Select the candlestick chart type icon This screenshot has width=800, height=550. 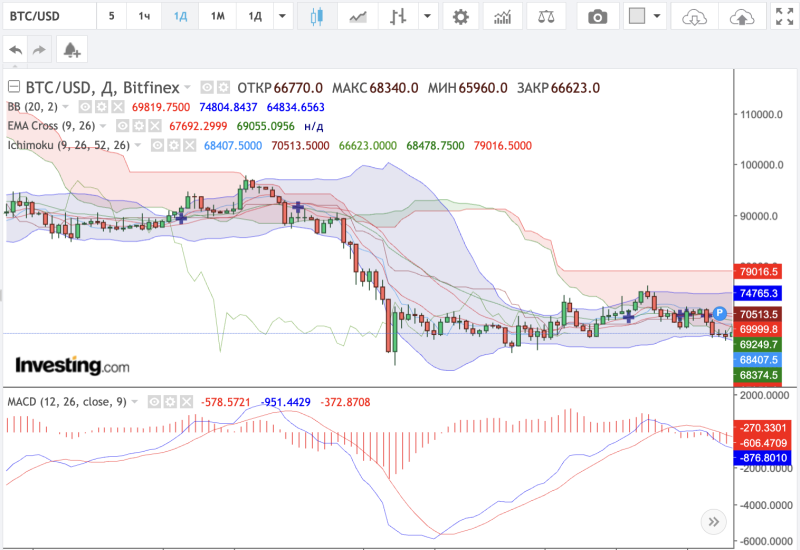point(318,17)
